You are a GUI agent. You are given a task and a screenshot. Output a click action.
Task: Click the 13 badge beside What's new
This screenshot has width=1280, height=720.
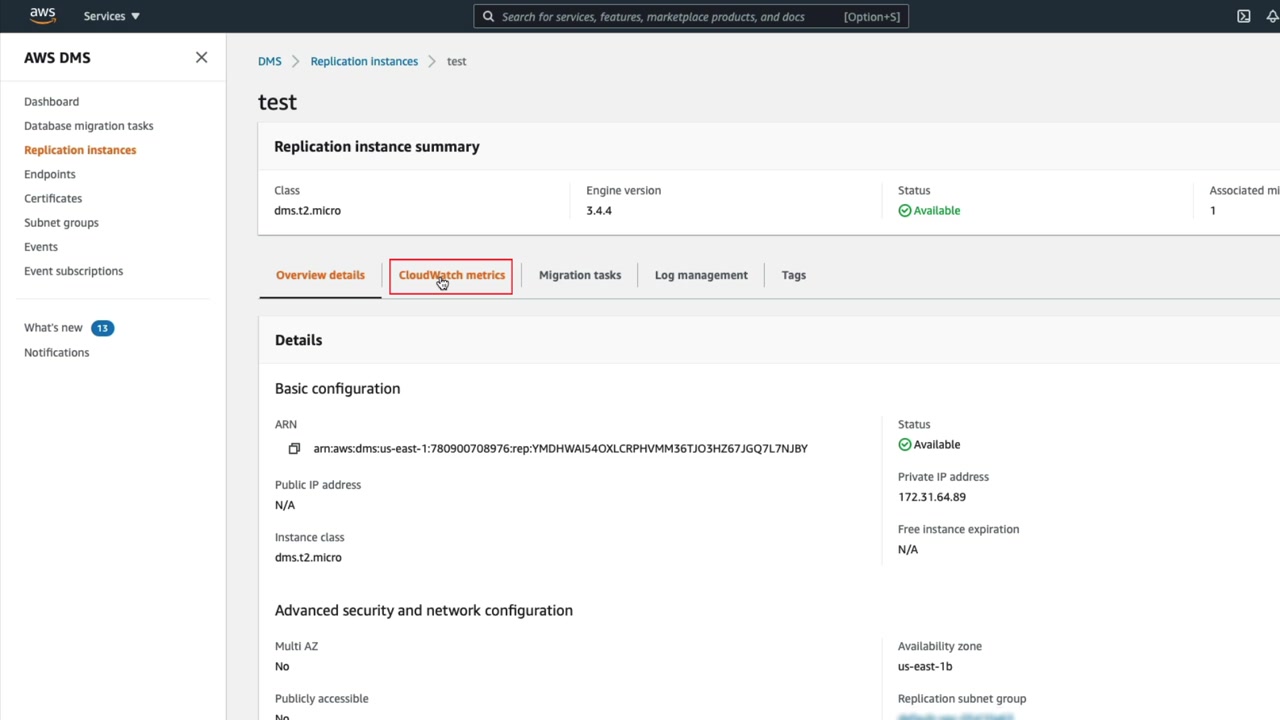(102, 328)
